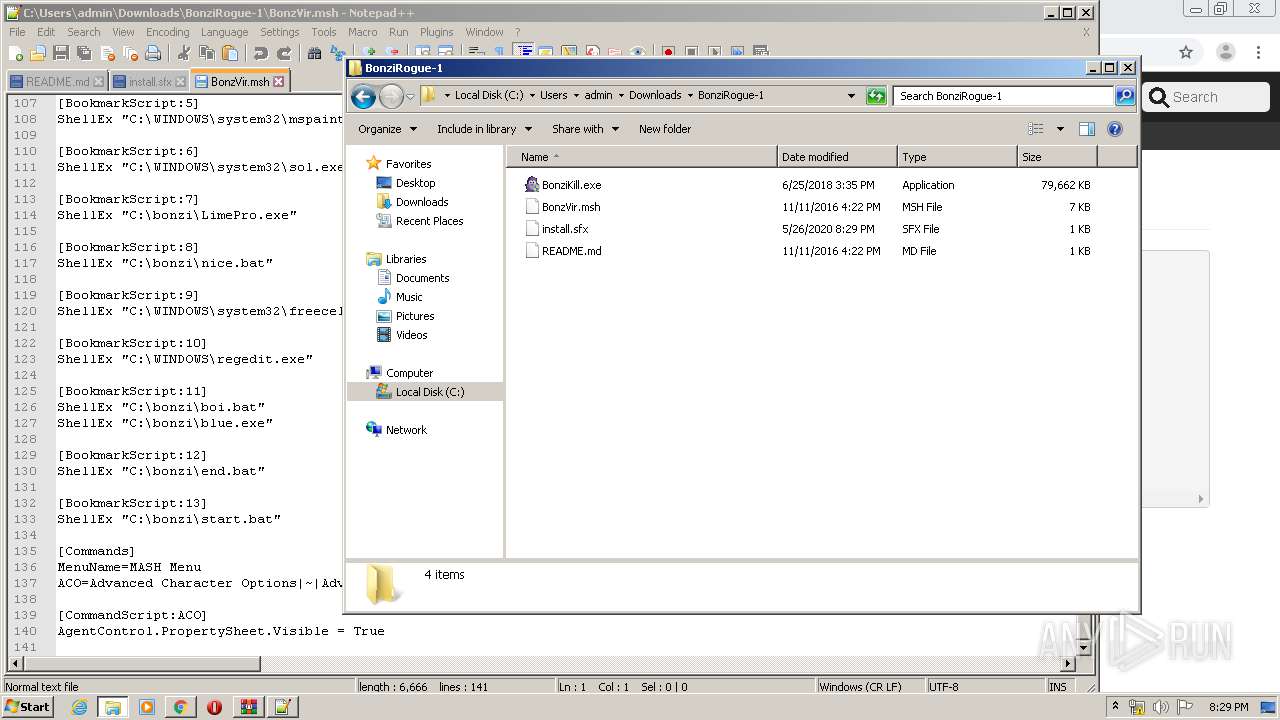Close the BonzVir.msh tab

click(279, 82)
